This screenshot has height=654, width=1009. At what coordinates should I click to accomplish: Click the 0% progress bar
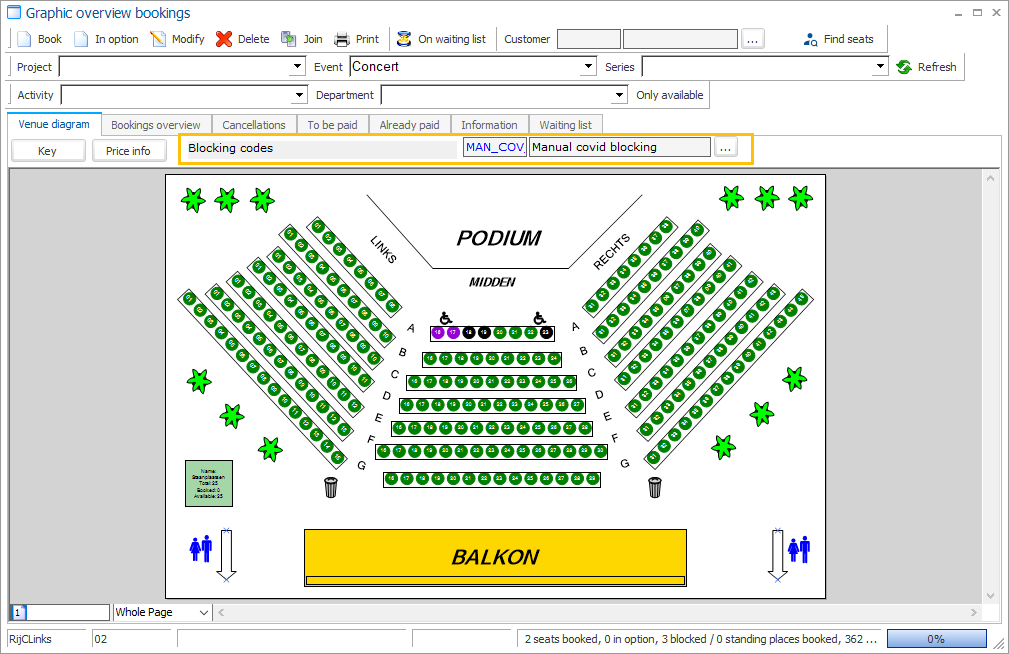(x=936, y=638)
